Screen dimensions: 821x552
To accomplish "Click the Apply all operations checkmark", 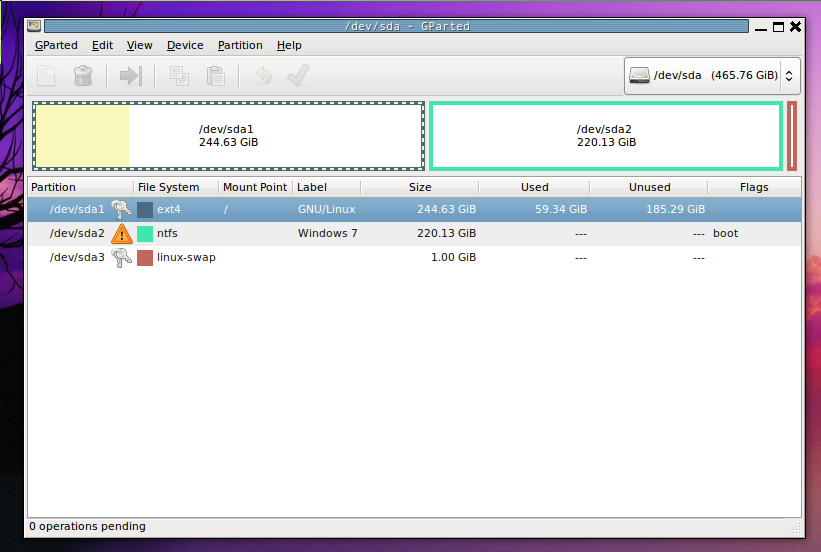I will click(x=298, y=75).
